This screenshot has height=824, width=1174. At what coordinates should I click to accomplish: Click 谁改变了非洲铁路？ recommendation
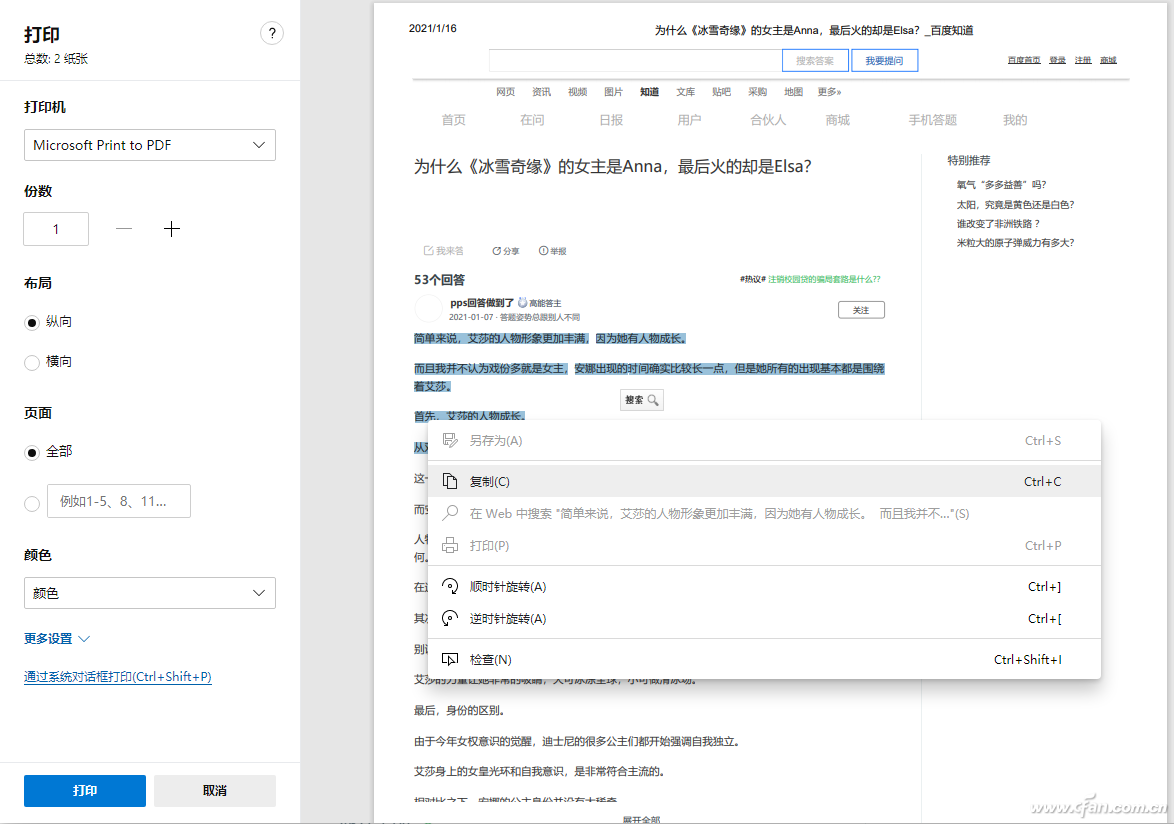tap(999, 223)
